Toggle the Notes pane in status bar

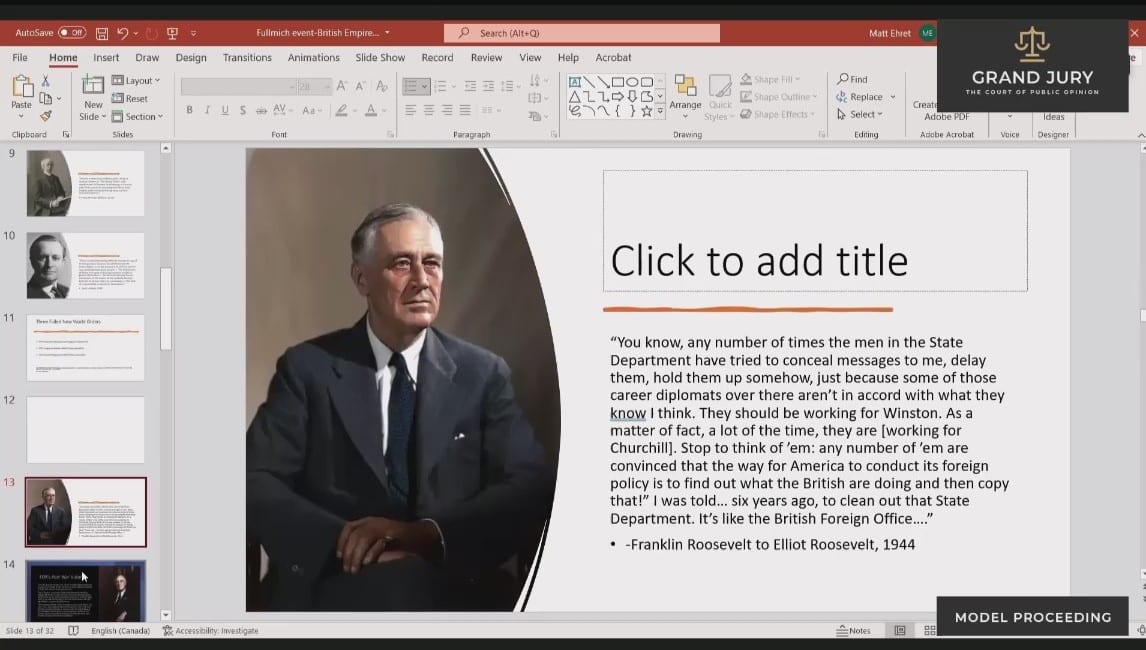click(853, 631)
